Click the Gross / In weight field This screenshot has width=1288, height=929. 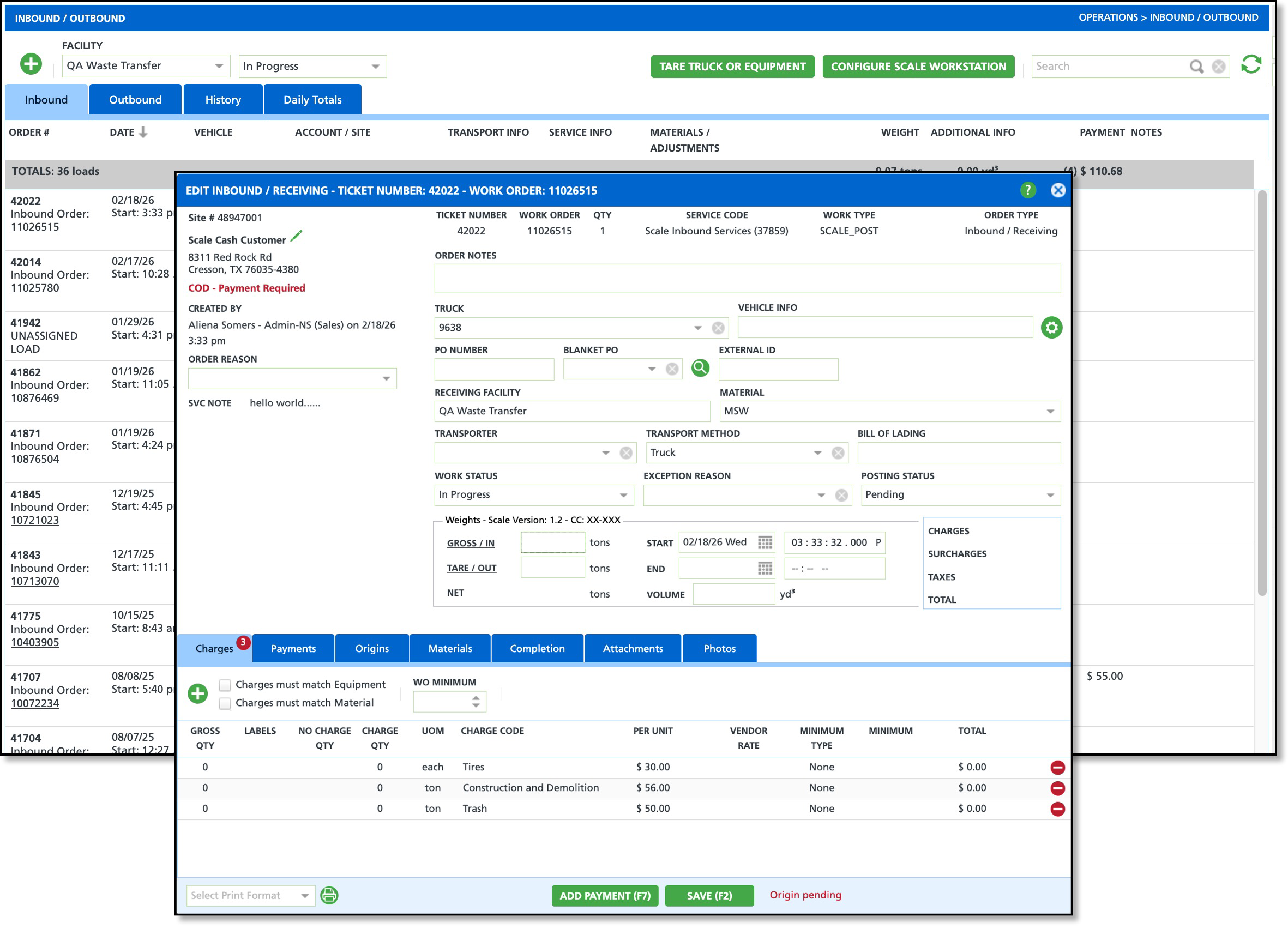[552, 543]
